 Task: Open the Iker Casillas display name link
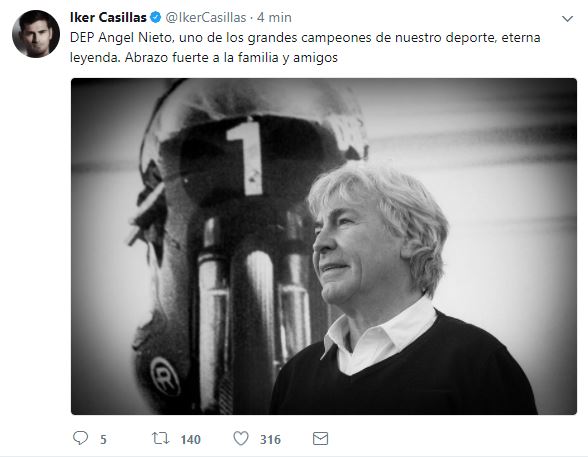click(108, 17)
